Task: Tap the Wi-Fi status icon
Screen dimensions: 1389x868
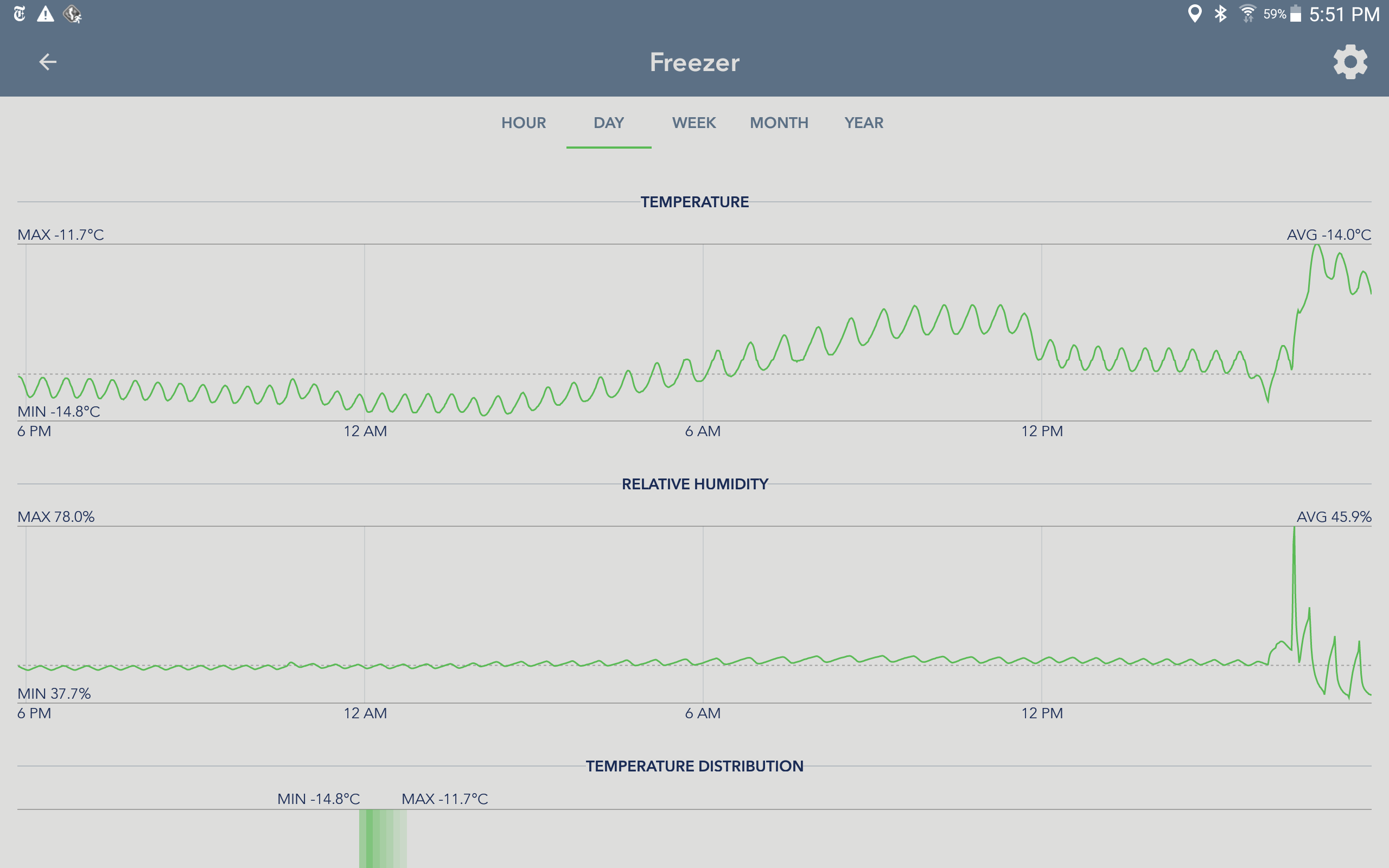Action: point(1247,14)
